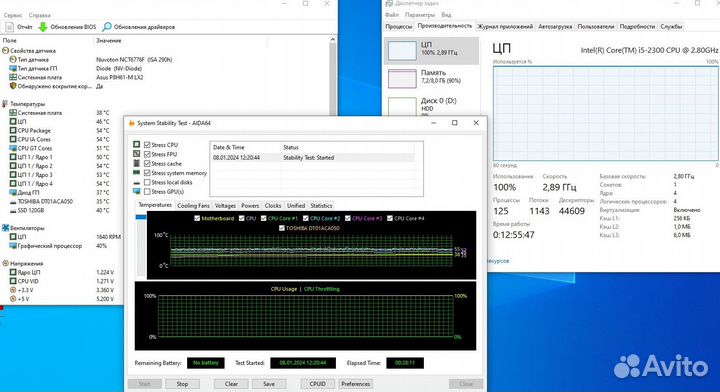Open the Clocks tab
Screen dimensions: 720x392
273,206
